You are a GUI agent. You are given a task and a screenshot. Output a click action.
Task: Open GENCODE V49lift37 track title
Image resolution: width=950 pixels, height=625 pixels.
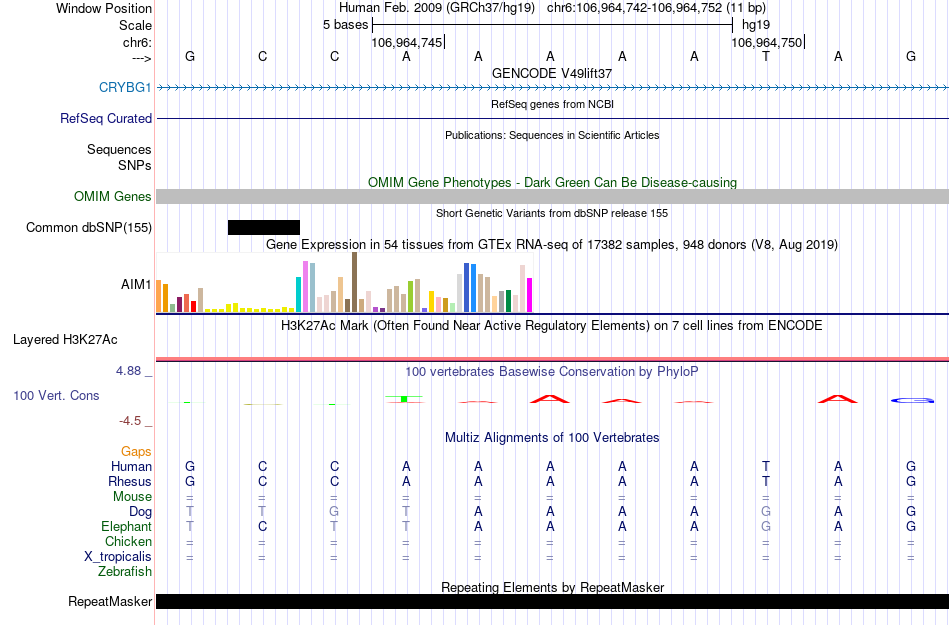coord(552,73)
